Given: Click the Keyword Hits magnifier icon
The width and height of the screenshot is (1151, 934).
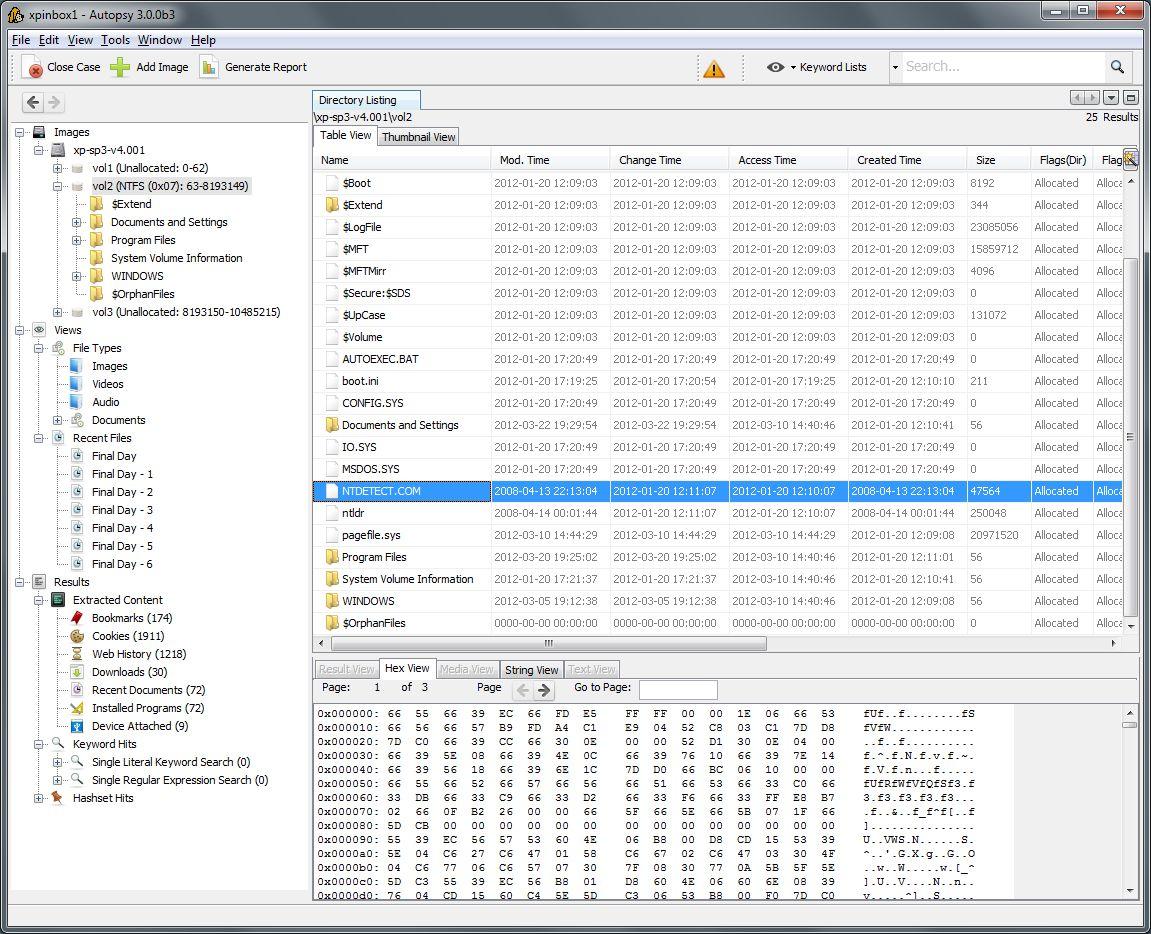Looking at the screenshot, I should (57, 744).
